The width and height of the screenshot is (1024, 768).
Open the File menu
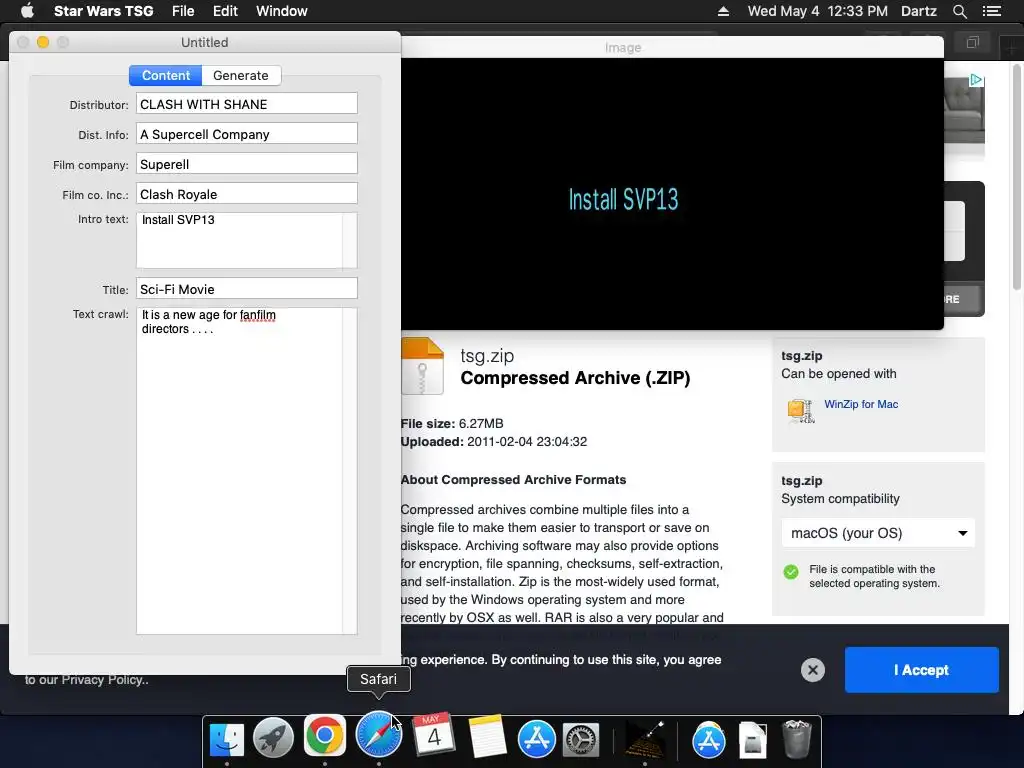coord(183,11)
